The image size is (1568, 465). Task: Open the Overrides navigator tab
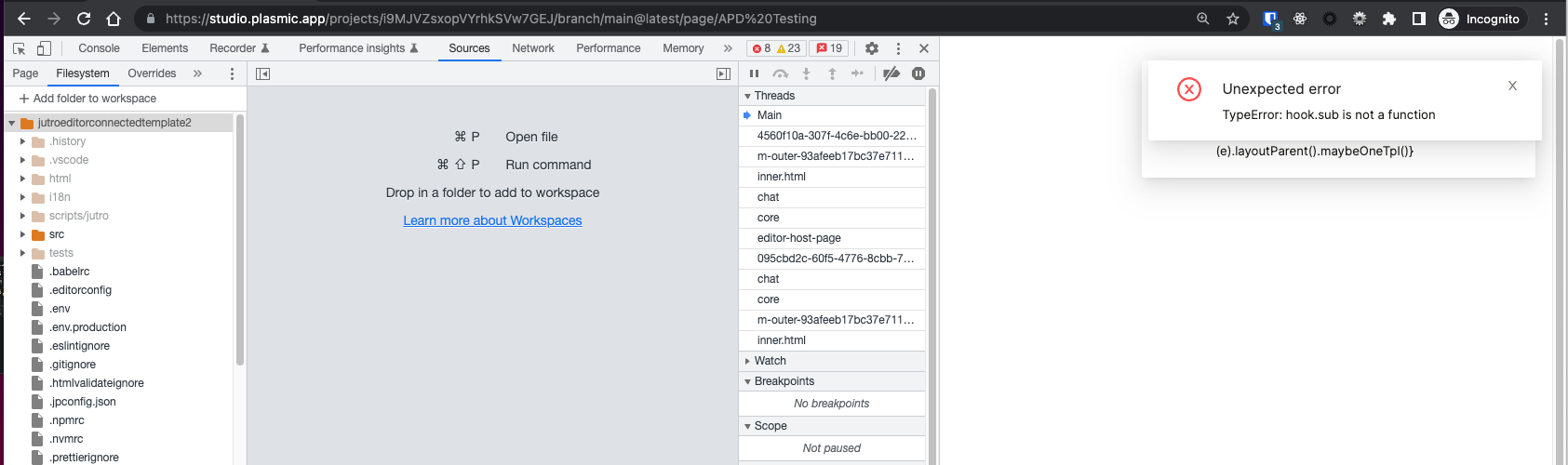152,73
